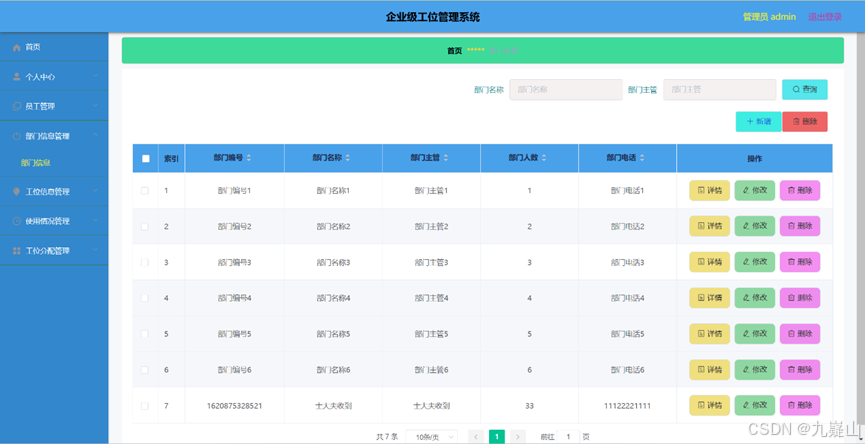The image size is (865, 444).
Task: Open the 使用情况管理 sidebar menu
Action: pos(54,221)
